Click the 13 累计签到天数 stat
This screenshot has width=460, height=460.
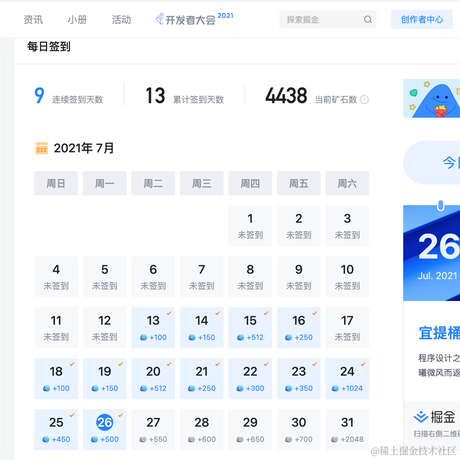click(185, 96)
